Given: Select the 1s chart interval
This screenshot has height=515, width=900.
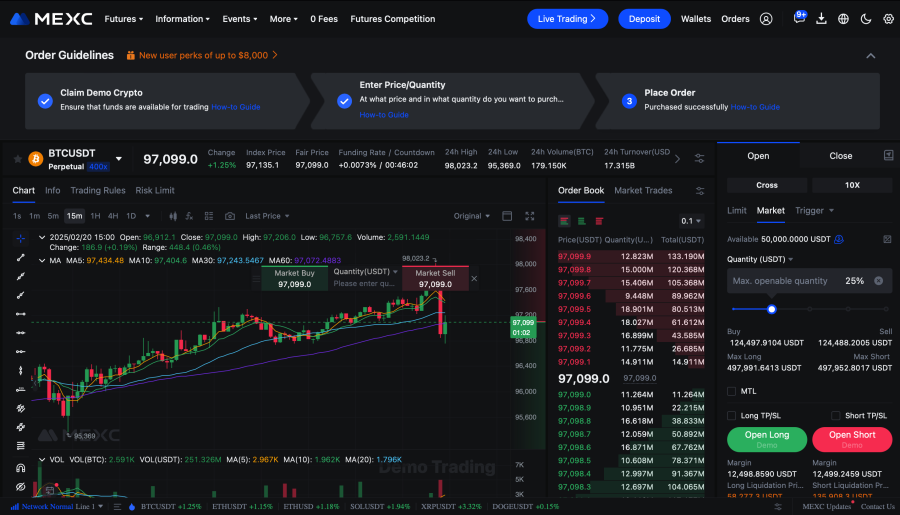Looking at the screenshot, I should (x=17, y=216).
